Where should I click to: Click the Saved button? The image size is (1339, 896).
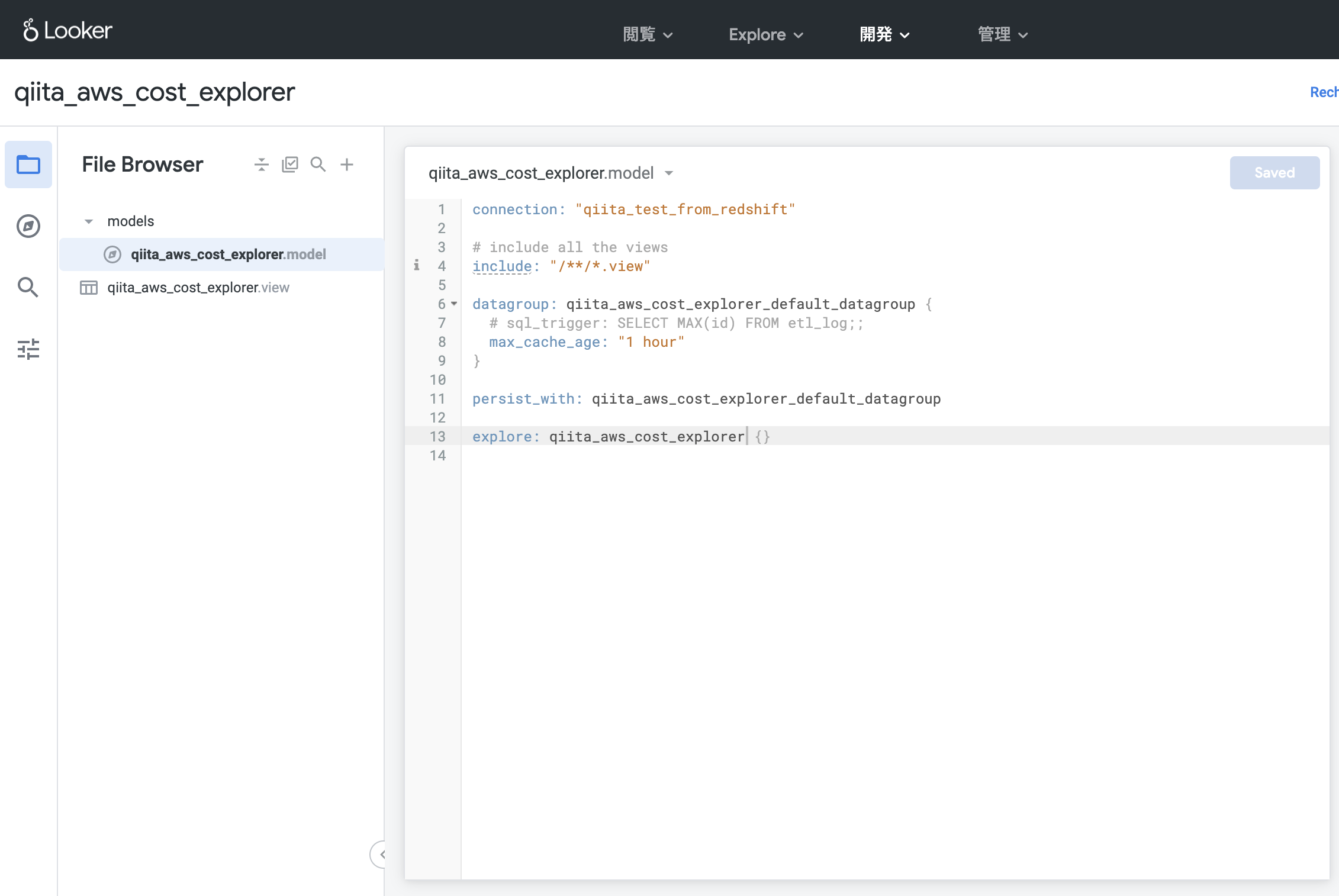pos(1275,172)
